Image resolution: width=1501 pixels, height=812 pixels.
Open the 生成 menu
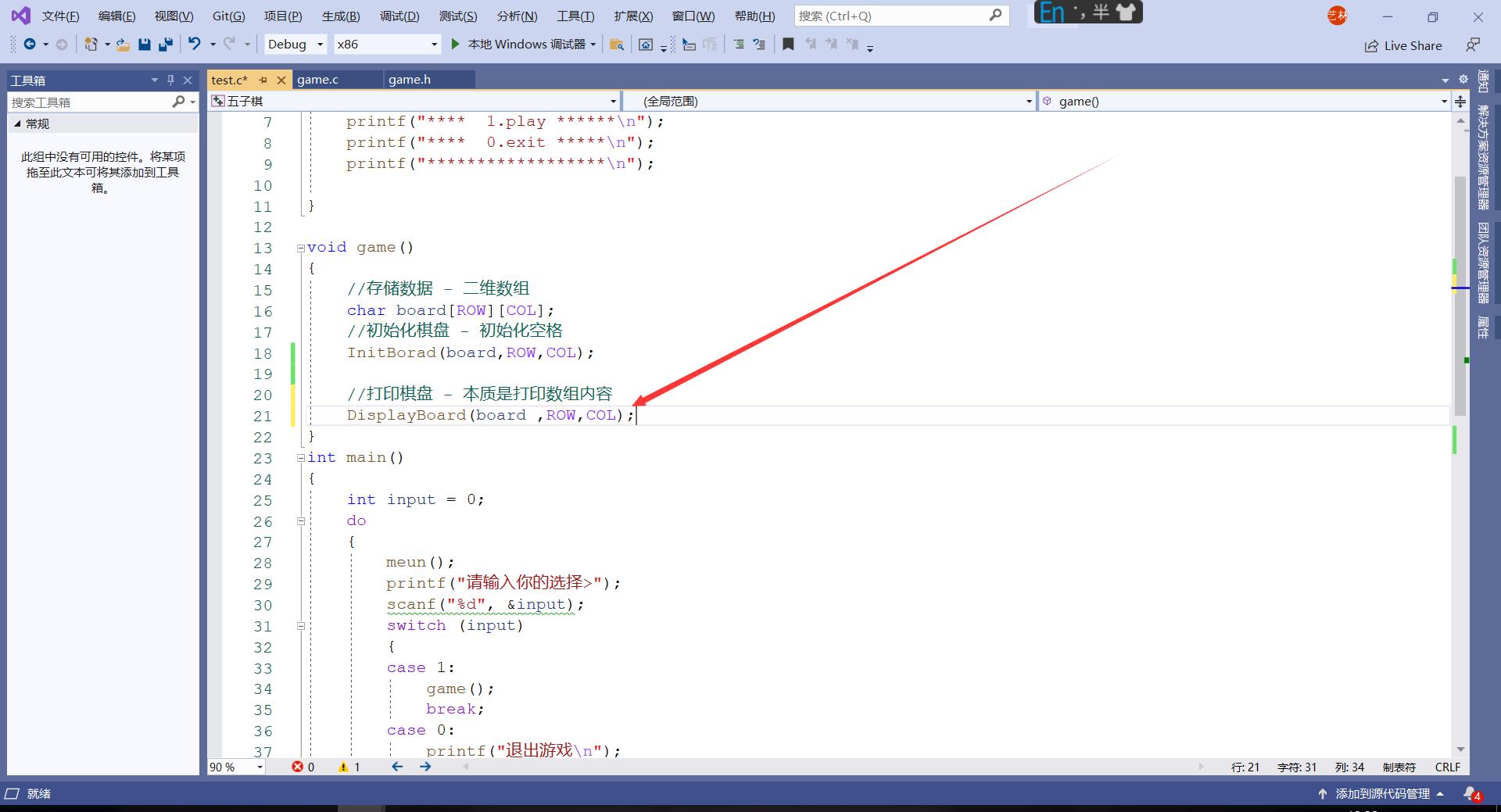click(341, 16)
